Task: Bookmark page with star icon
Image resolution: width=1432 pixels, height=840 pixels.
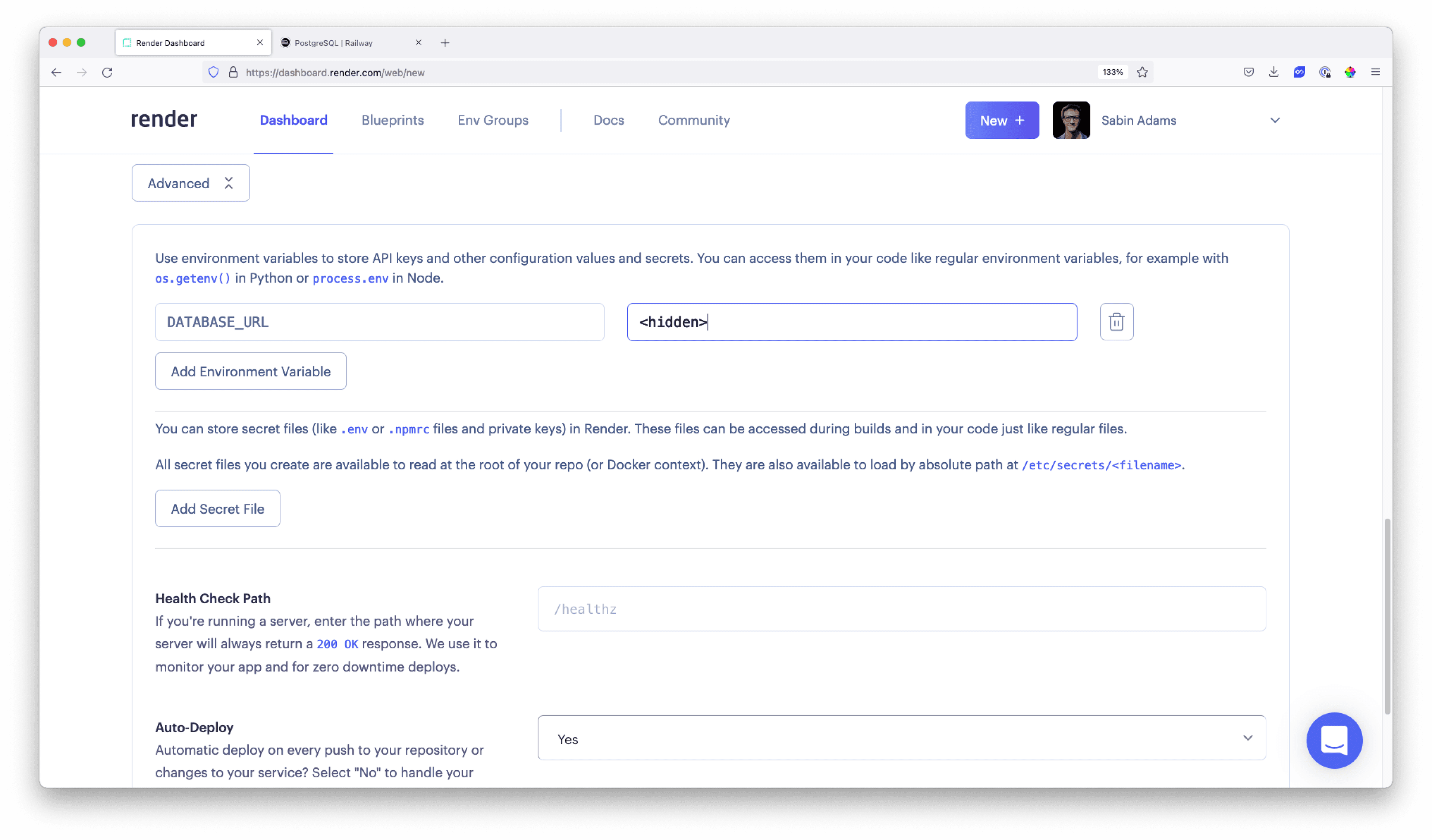Action: click(x=1142, y=72)
